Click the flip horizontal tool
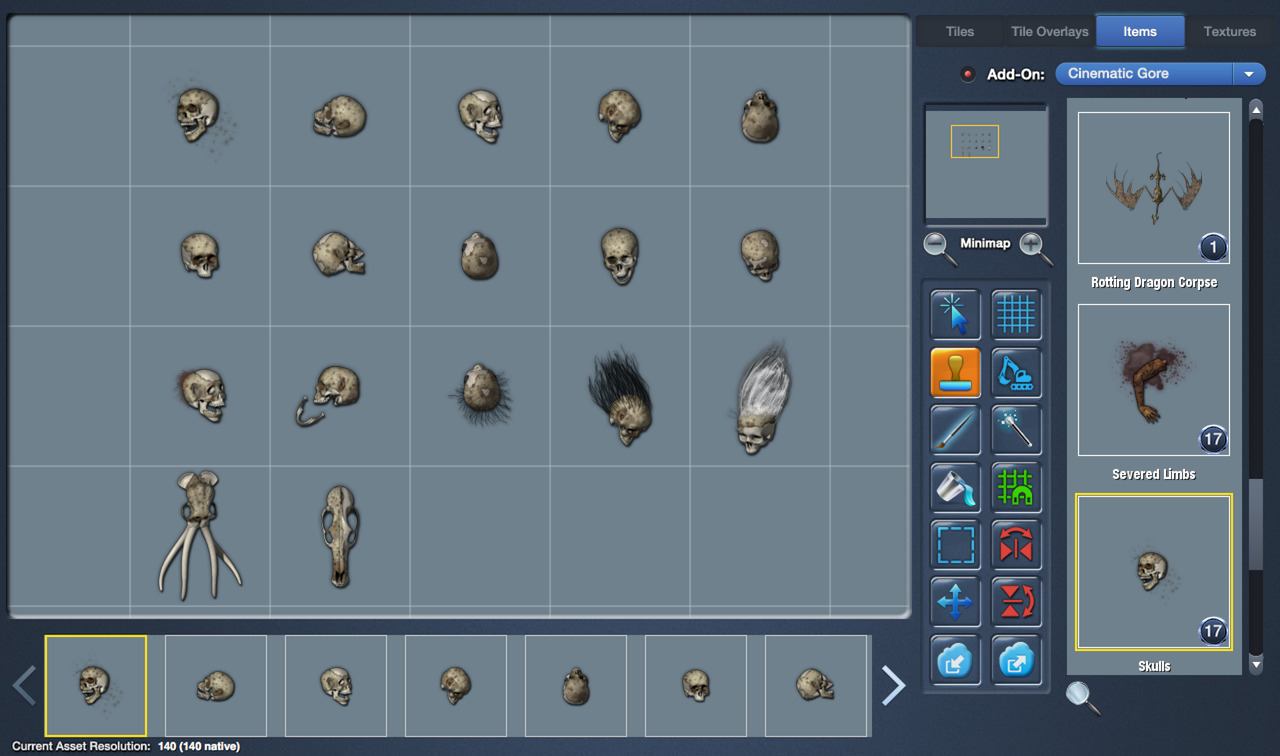Image resolution: width=1280 pixels, height=756 pixels. (1016, 545)
